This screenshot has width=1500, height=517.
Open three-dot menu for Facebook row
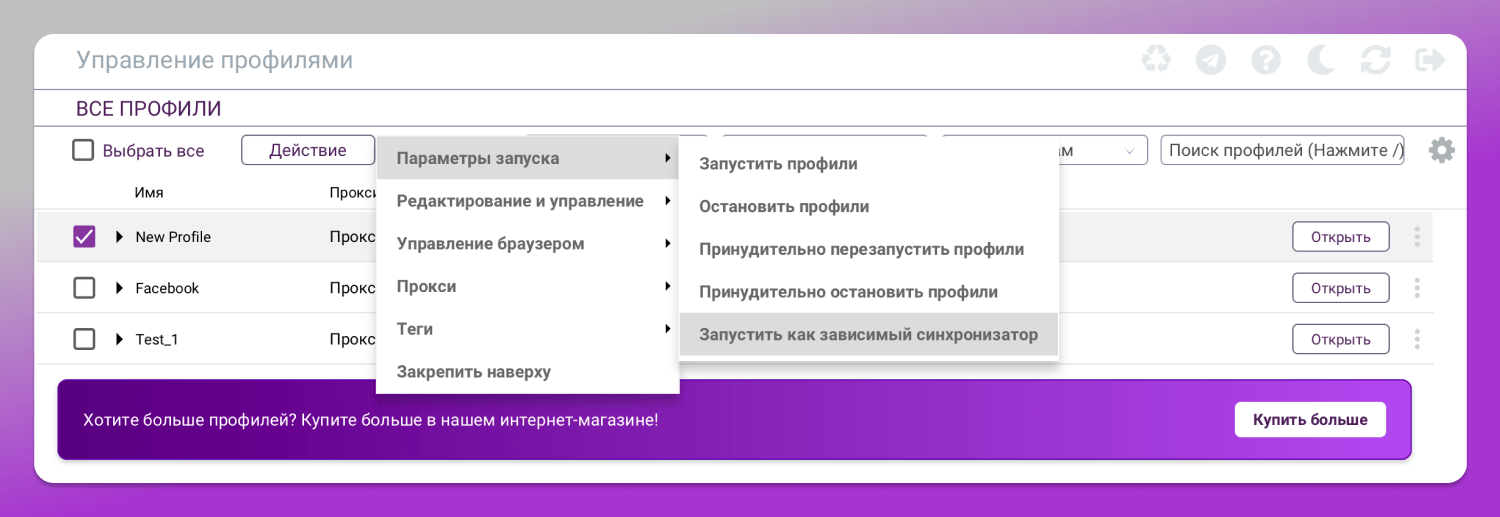click(x=1417, y=288)
